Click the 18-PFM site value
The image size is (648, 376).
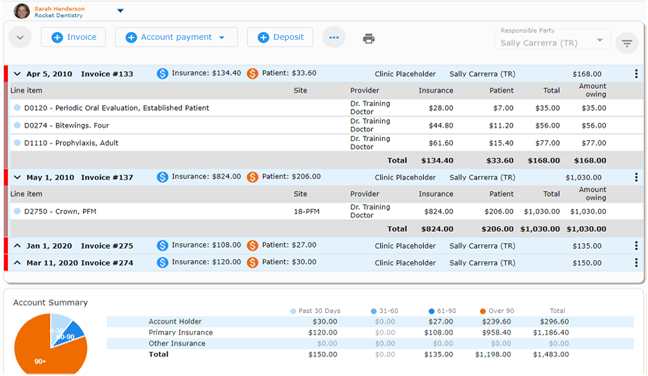pyautogui.click(x=306, y=212)
